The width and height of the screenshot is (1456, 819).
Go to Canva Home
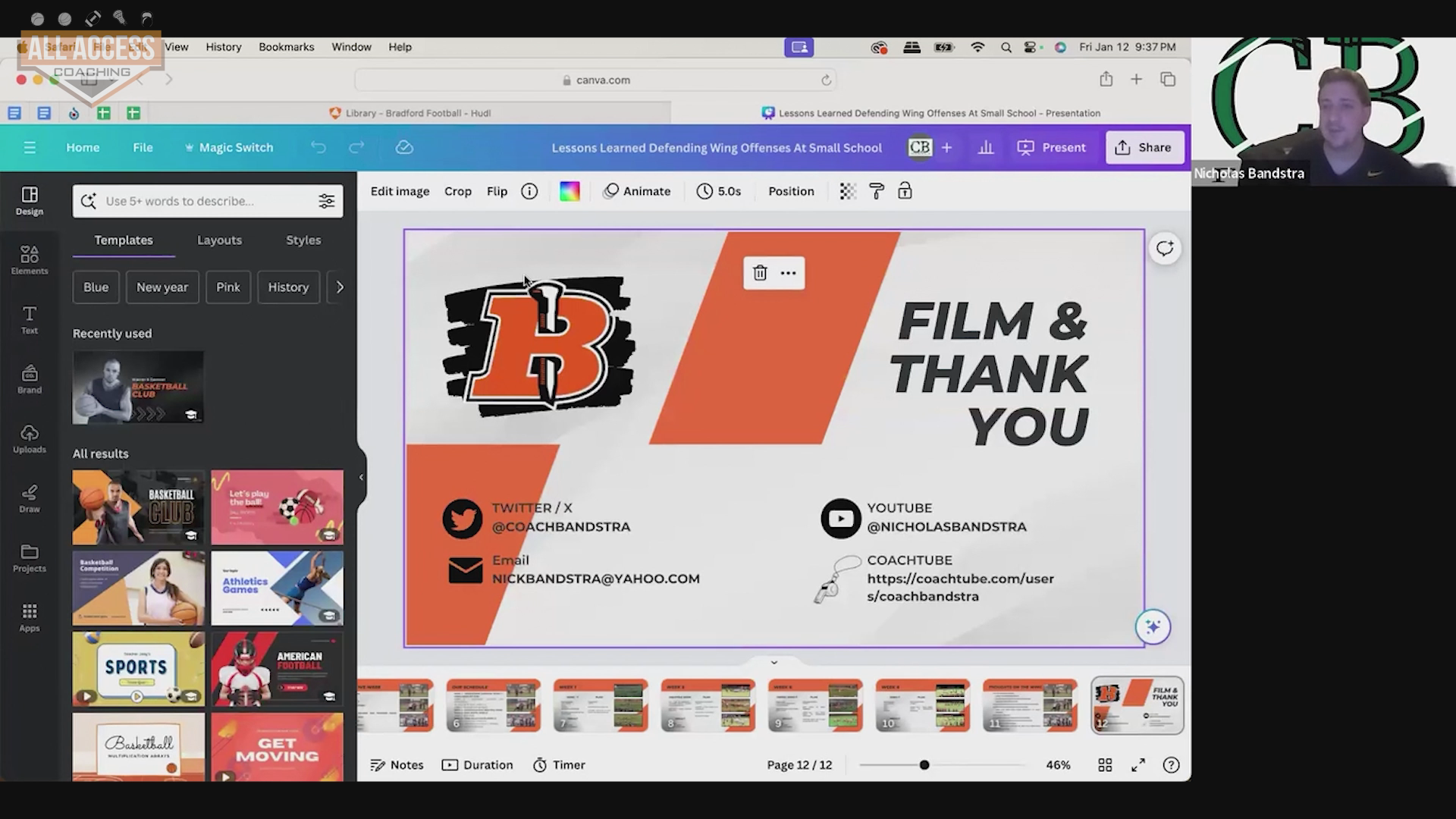pos(83,147)
